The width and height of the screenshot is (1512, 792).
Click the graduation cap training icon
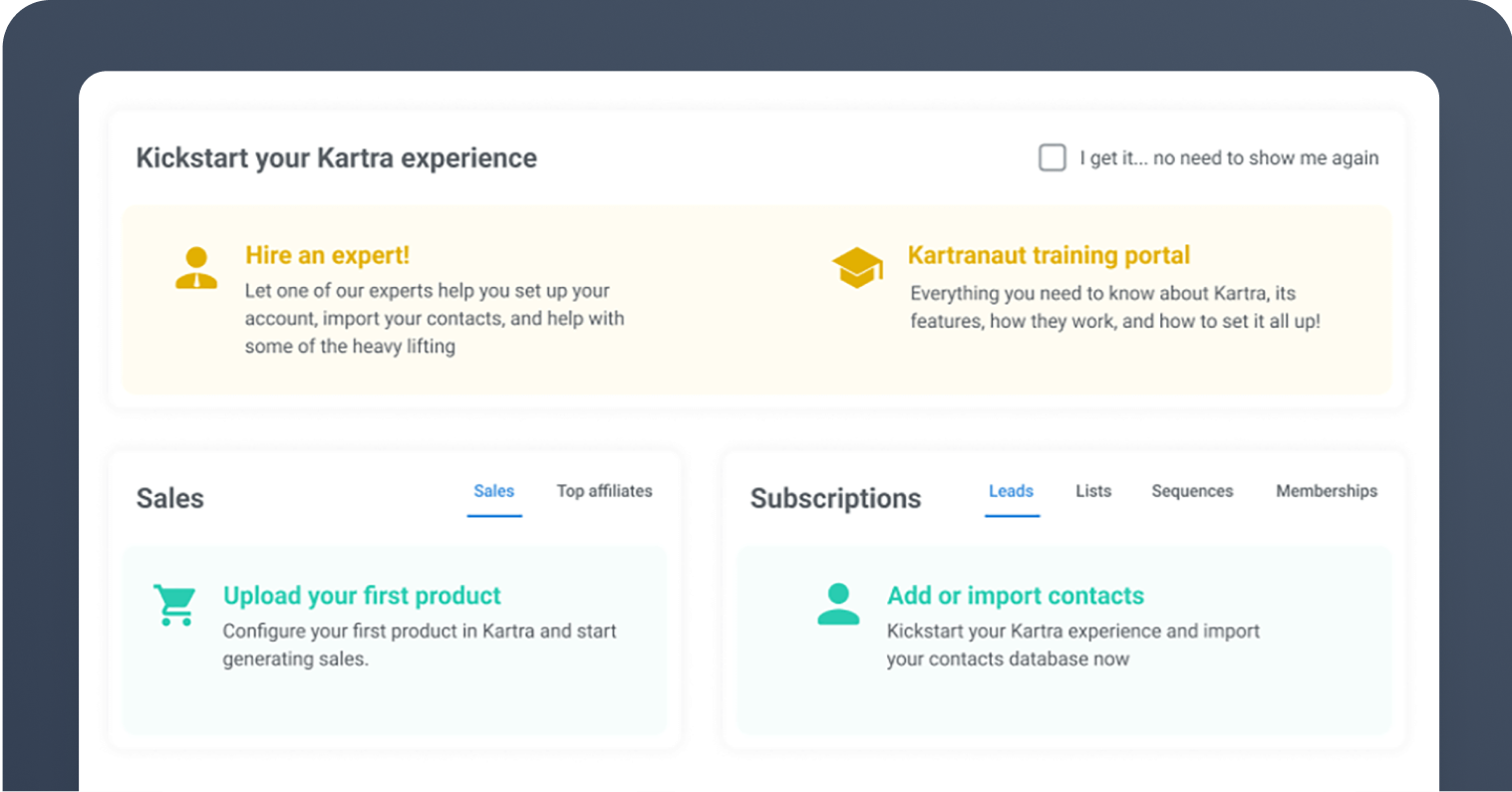(857, 268)
